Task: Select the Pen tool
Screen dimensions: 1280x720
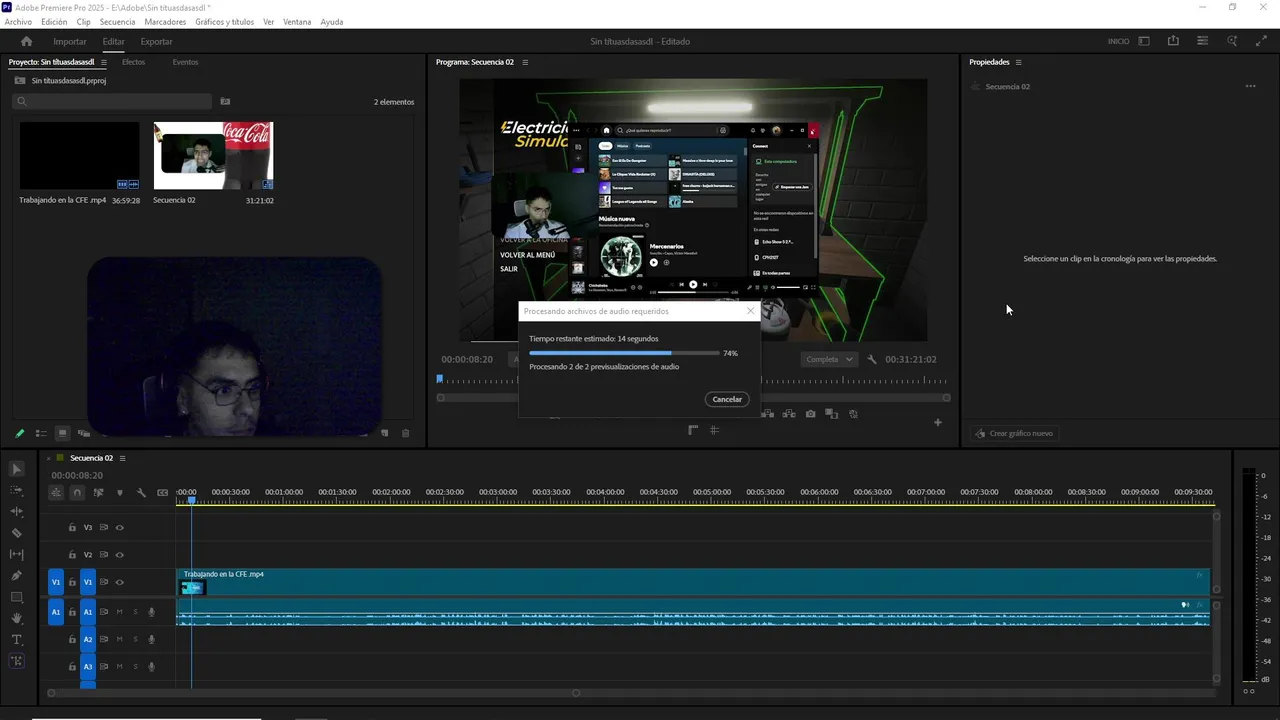Action: (17, 576)
